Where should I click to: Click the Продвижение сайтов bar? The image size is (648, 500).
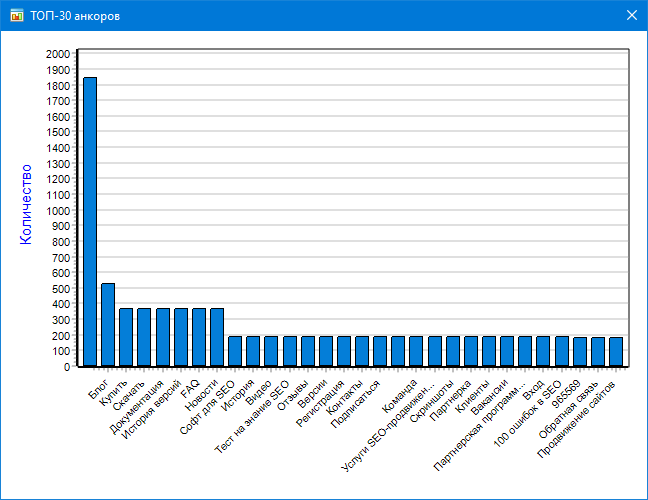point(616,352)
